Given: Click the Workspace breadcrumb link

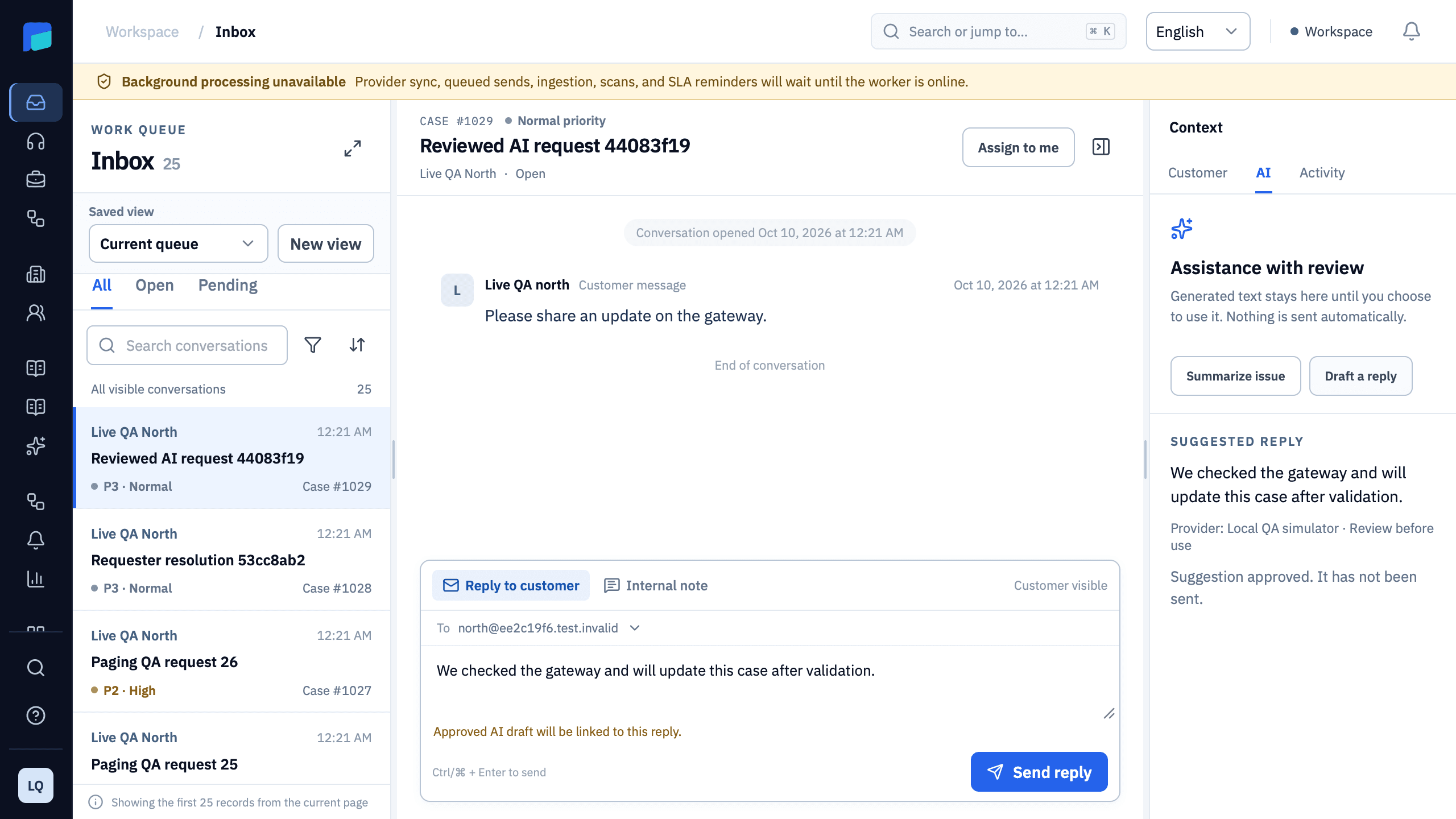Looking at the screenshot, I should click(x=142, y=32).
